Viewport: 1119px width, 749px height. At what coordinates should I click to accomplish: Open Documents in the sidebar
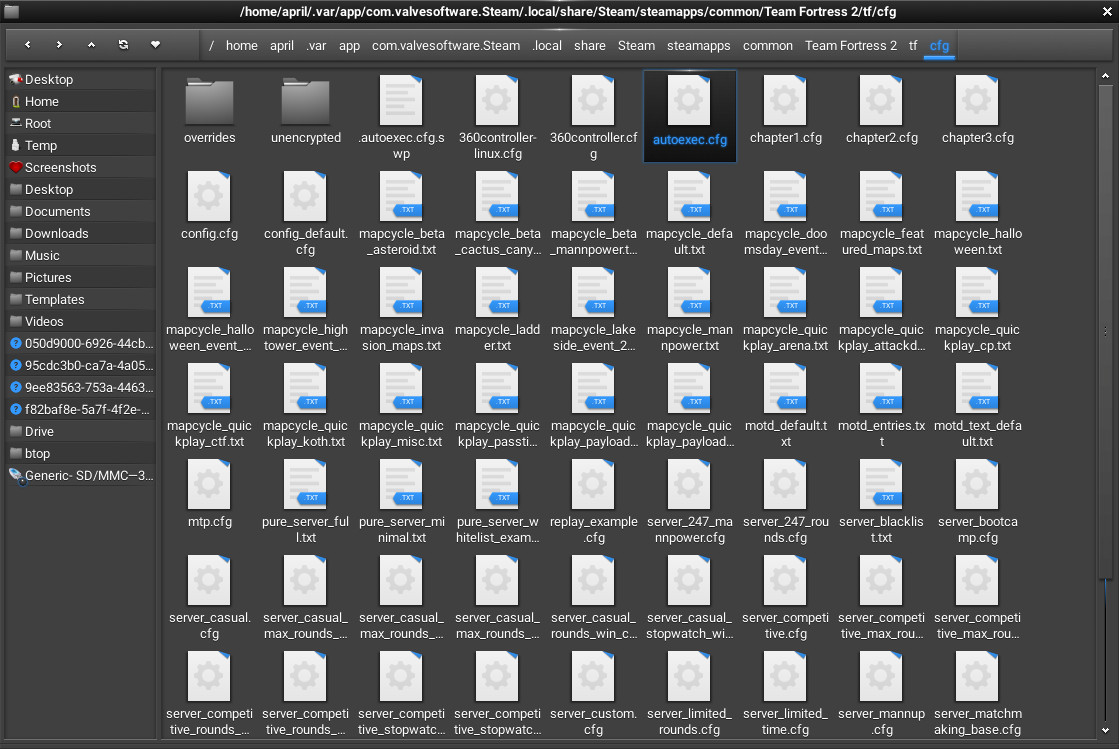pyautogui.click(x=80, y=211)
